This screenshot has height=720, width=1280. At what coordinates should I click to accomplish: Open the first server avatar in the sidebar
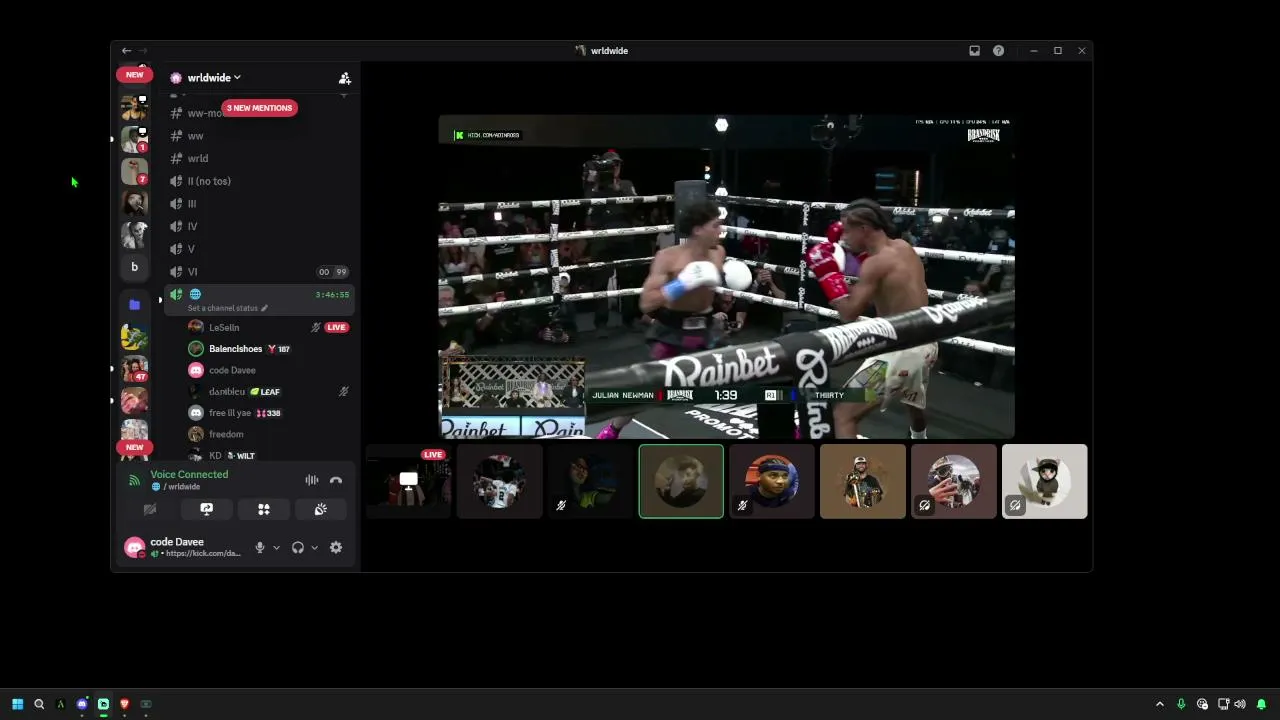click(134, 107)
